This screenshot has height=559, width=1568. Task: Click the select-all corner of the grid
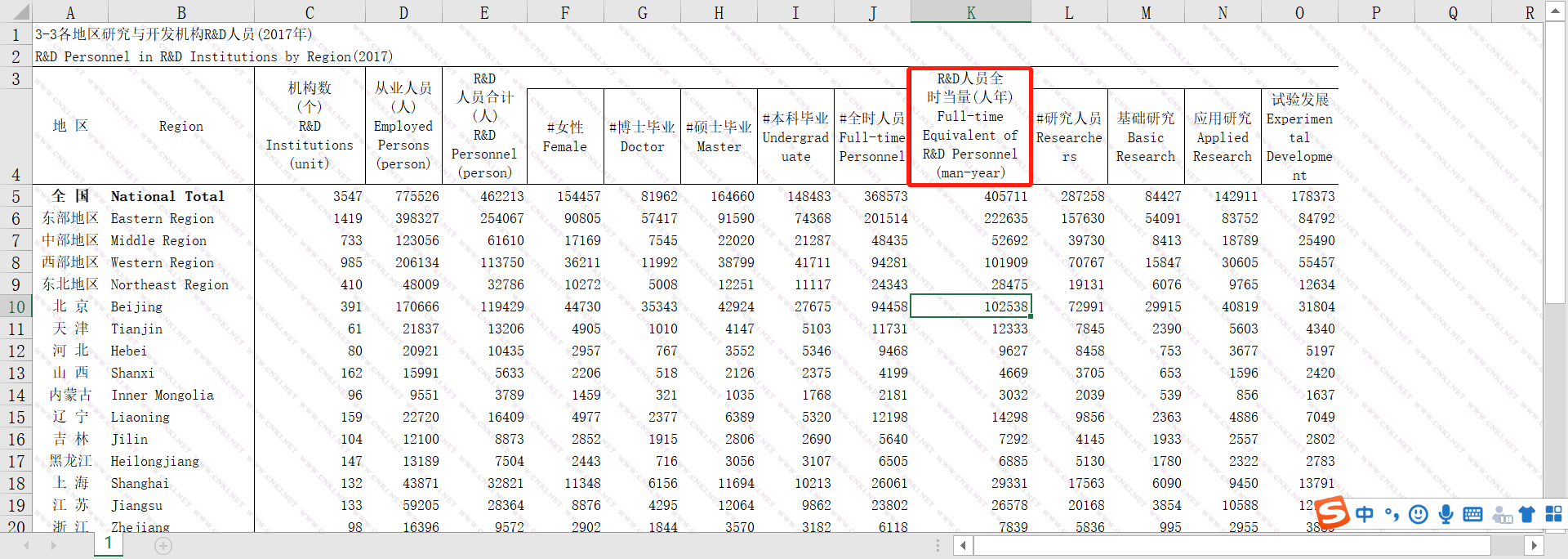click(16, 11)
